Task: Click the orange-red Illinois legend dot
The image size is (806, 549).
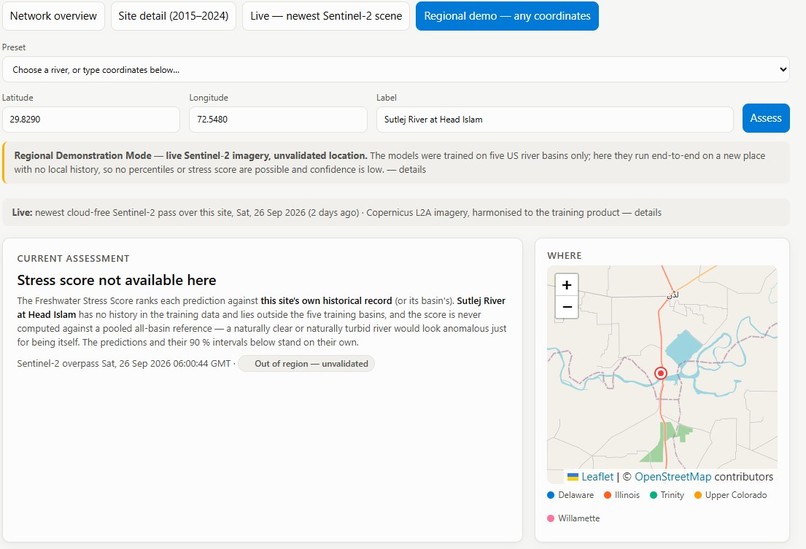Action: coord(607,495)
